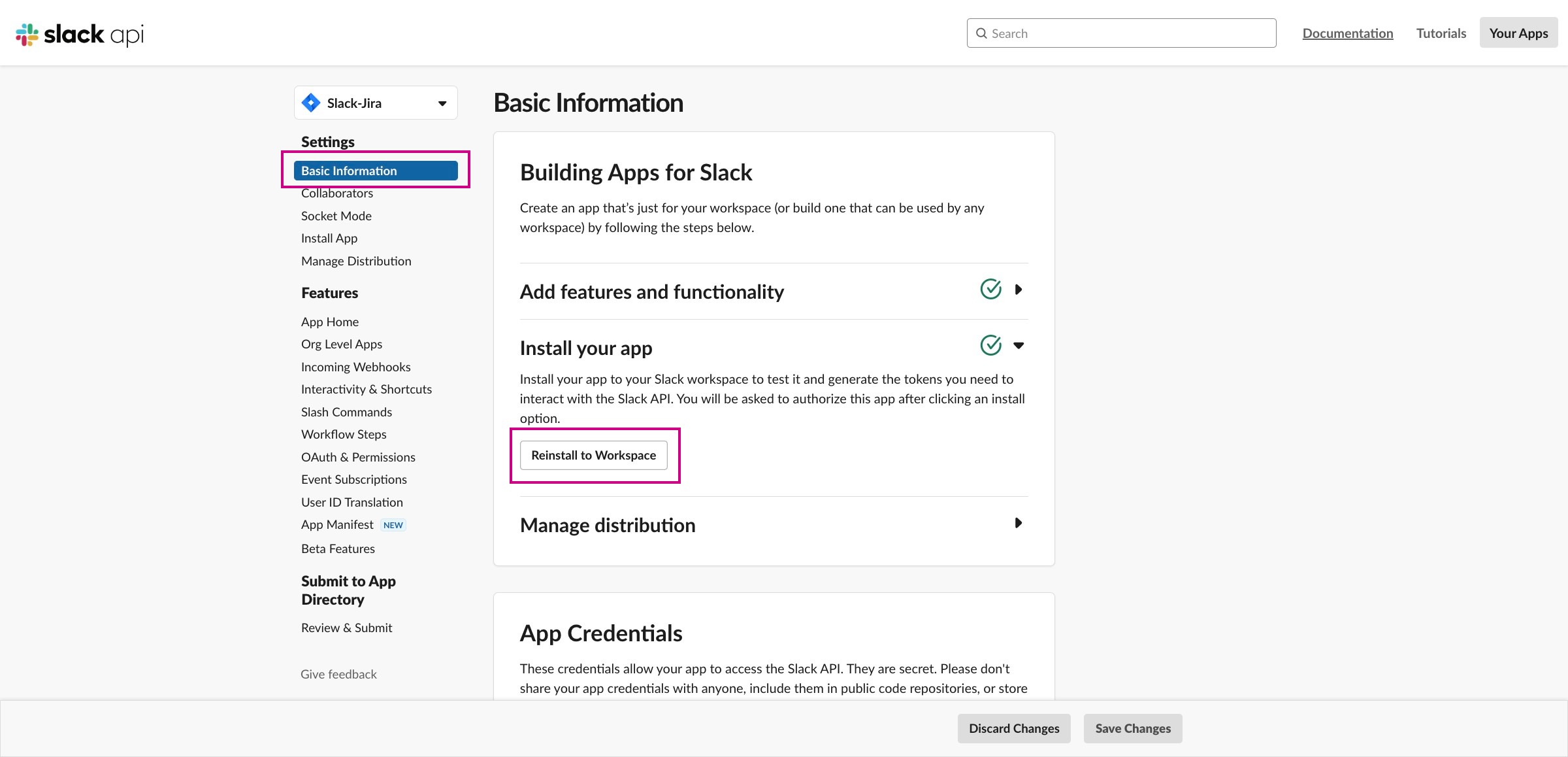Open Review & Submit page
Screen dimensions: 1568x757
click(x=346, y=628)
